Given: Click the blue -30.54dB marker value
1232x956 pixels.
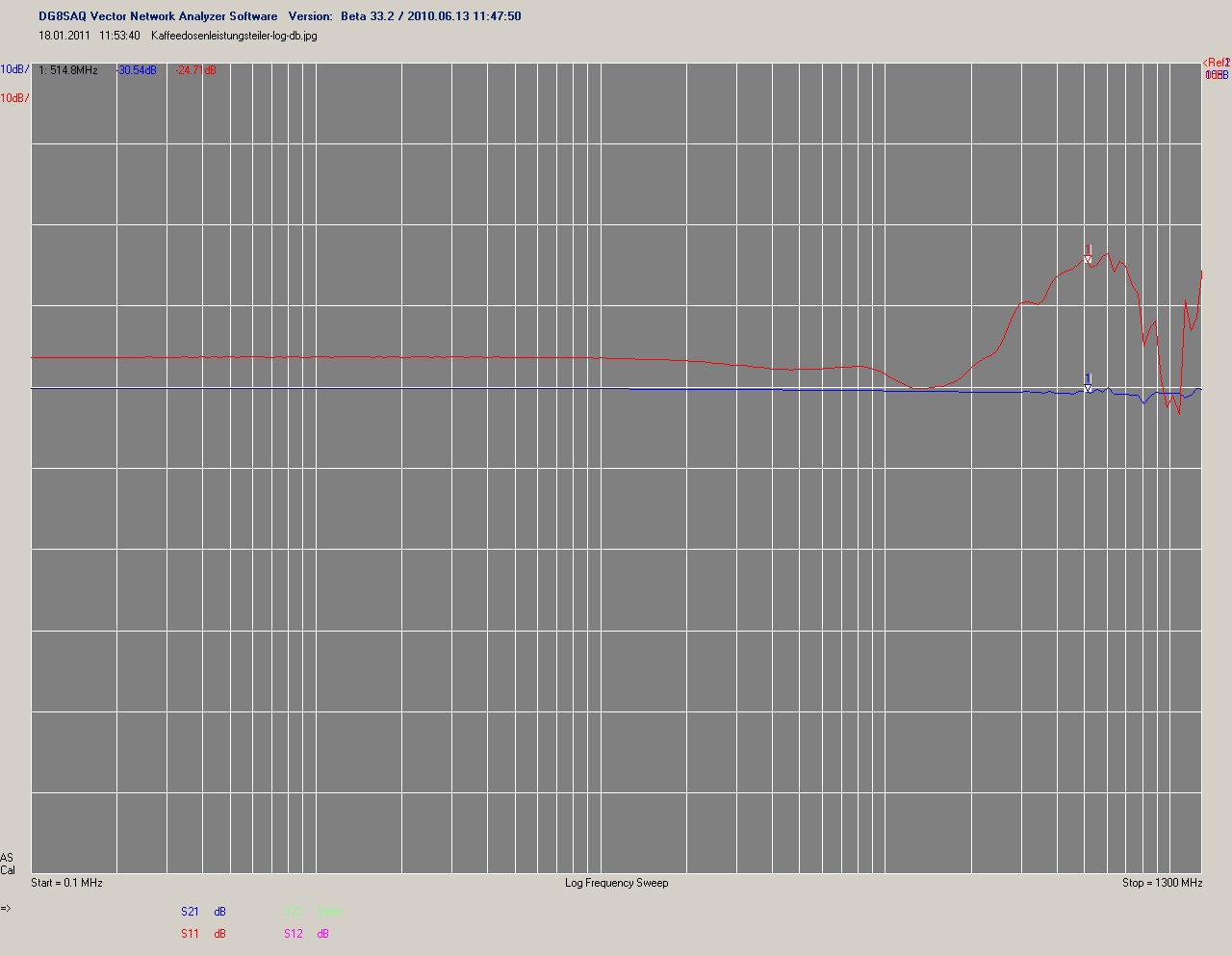Looking at the screenshot, I should coord(137,70).
